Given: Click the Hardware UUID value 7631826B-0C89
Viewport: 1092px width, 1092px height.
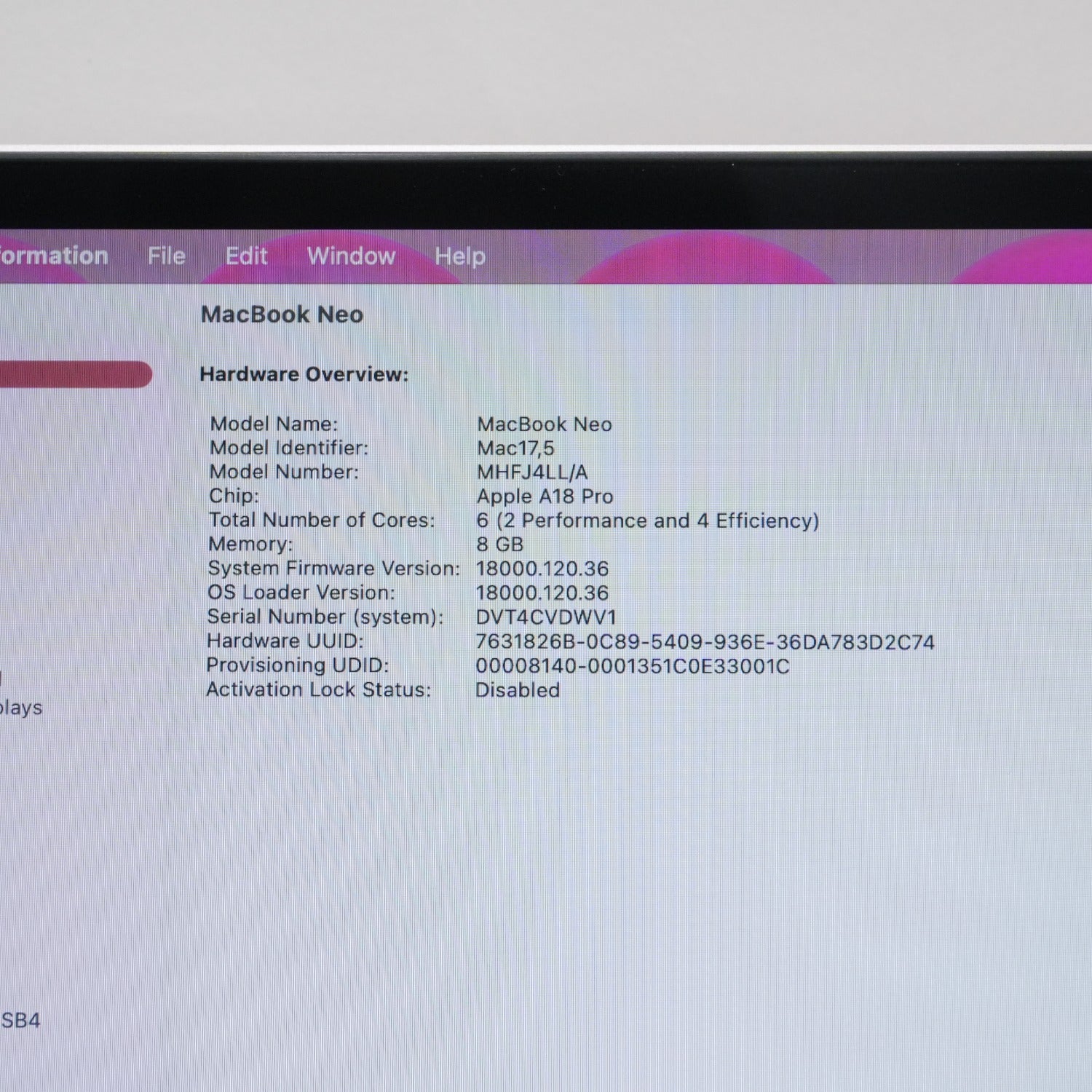Looking at the screenshot, I should 705,642.
